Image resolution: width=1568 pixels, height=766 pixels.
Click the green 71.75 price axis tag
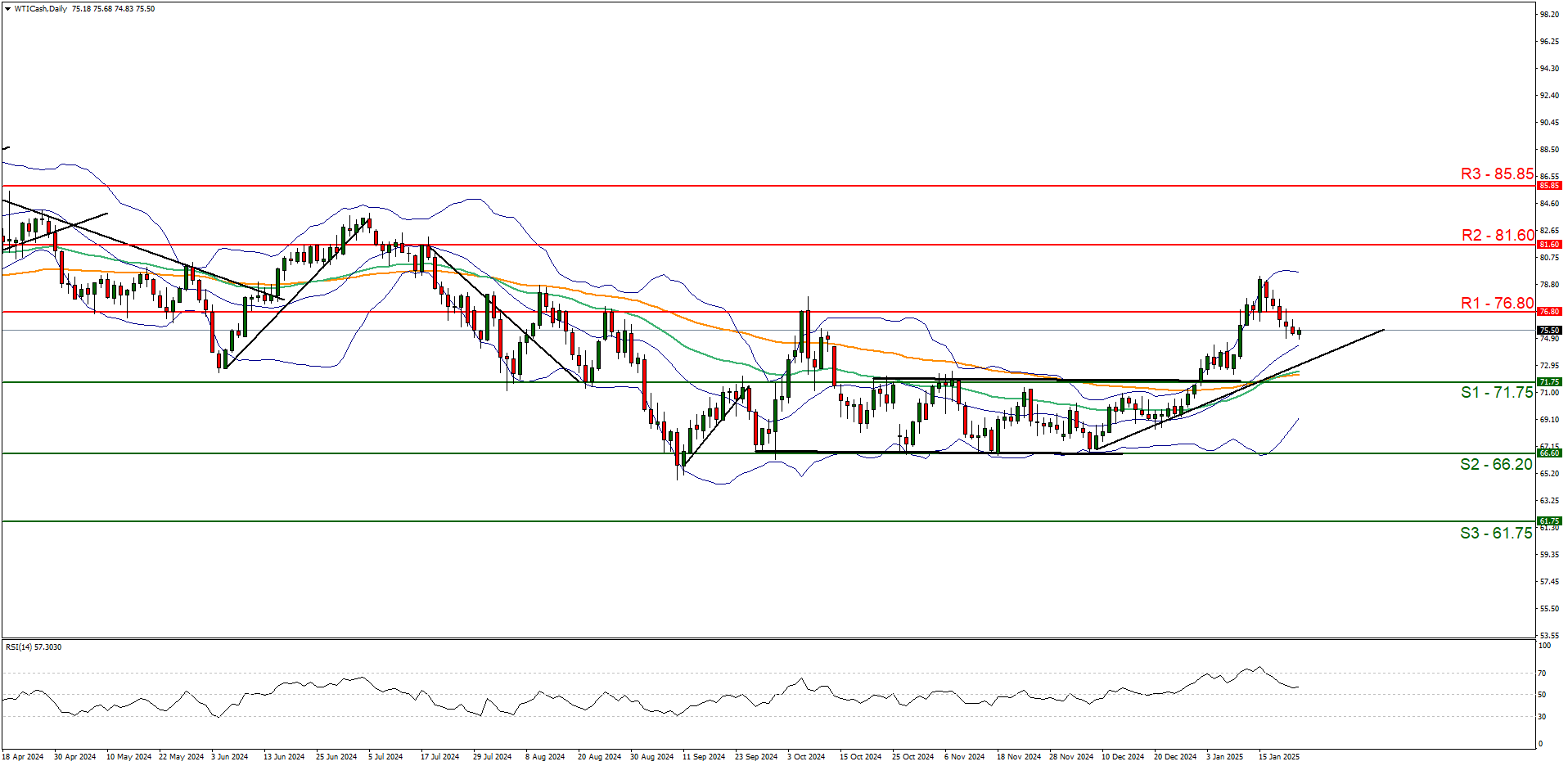pos(1549,382)
